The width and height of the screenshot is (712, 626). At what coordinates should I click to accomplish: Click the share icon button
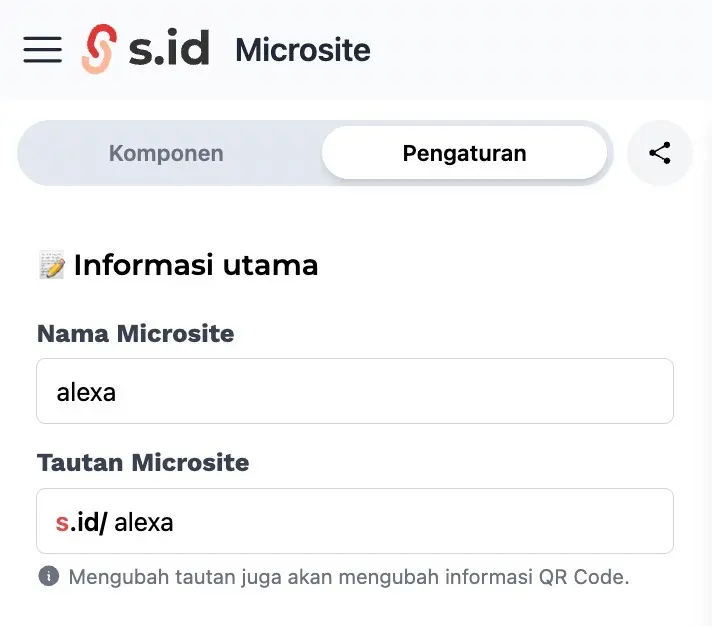click(659, 153)
